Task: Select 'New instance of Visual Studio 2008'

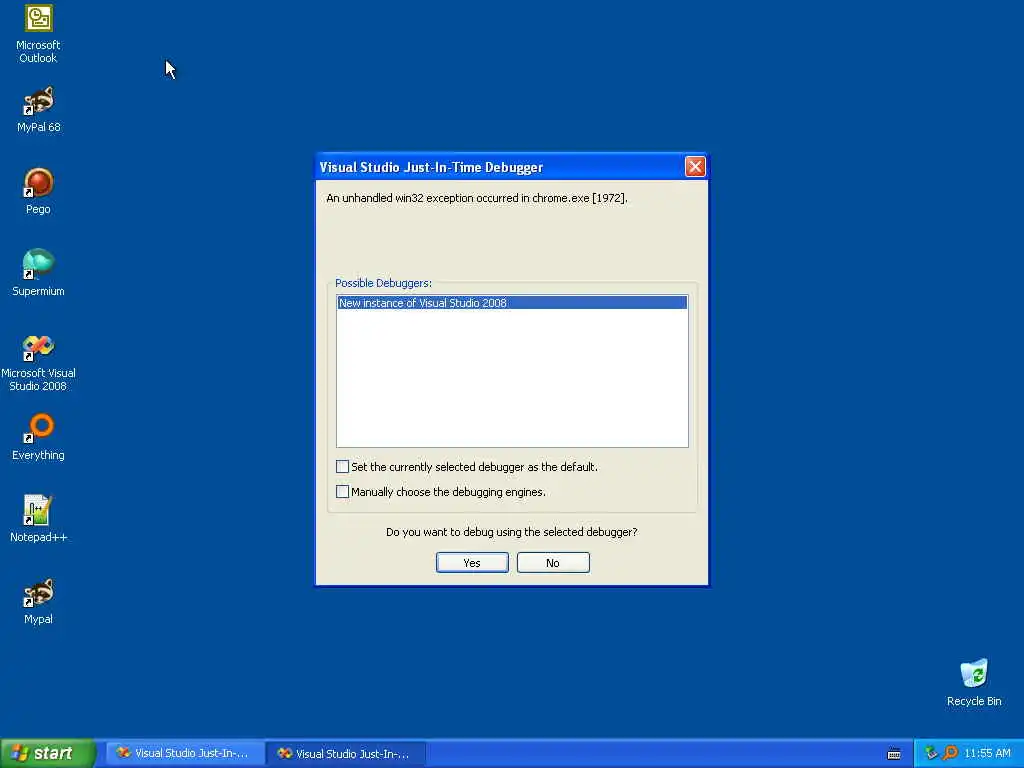Action: click(x=512, y=302)
